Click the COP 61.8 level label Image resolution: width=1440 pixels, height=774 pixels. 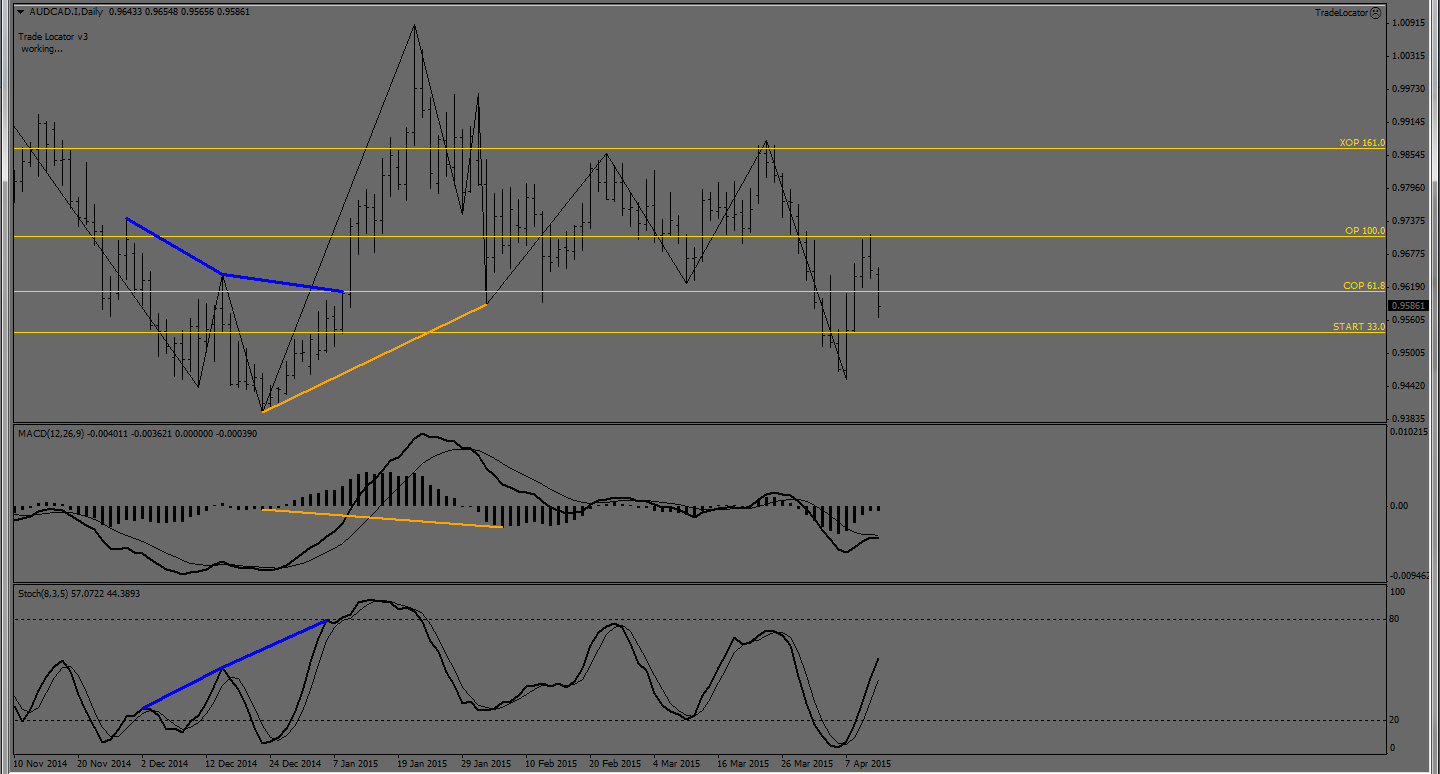tap(1364, 286)
